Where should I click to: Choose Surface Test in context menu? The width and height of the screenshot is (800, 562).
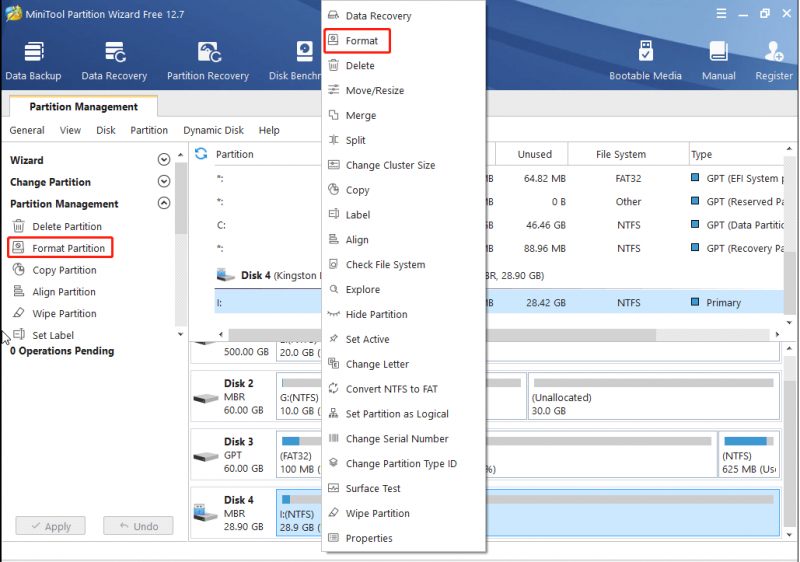pos(403,489)
